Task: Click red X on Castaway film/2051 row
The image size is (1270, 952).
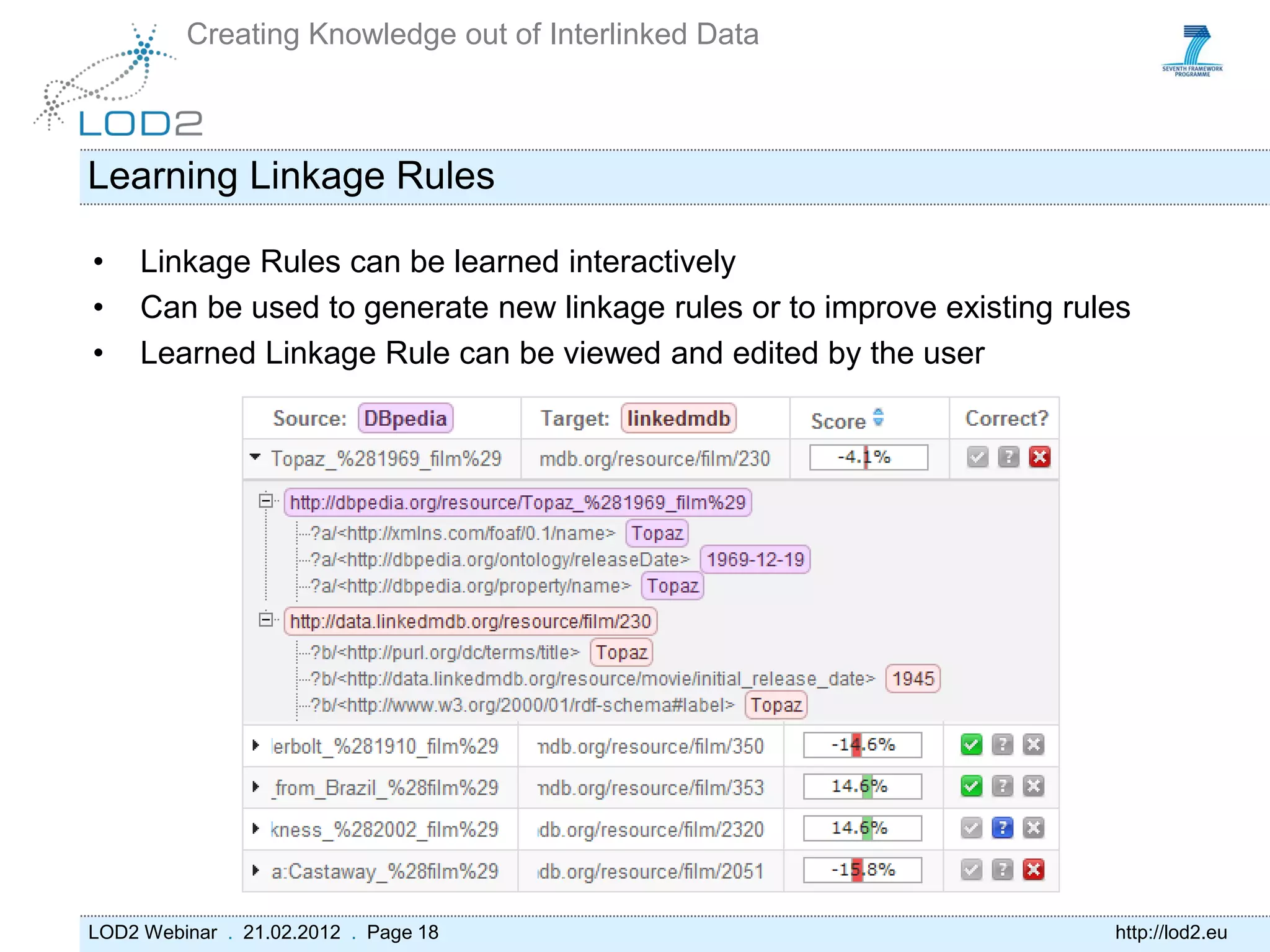Action: pos(1034,870)
